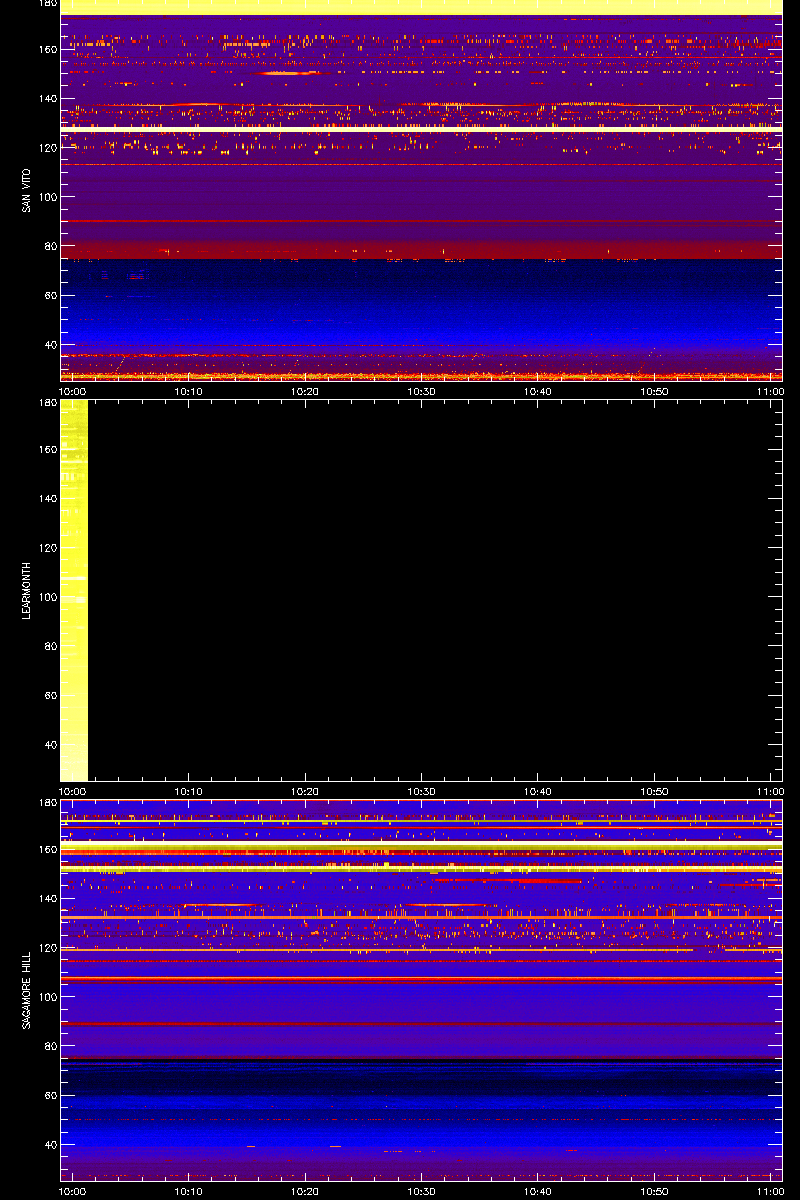Click the 100 frequency tick on Learmonth axis
The height and width of the screenshot is (1200, 800).
pyautogui.click(x=47, y=597)
